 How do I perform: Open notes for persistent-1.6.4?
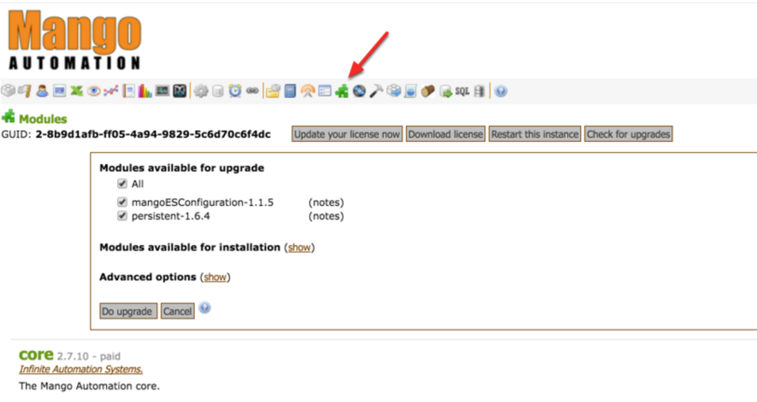(x=326, y=216)
